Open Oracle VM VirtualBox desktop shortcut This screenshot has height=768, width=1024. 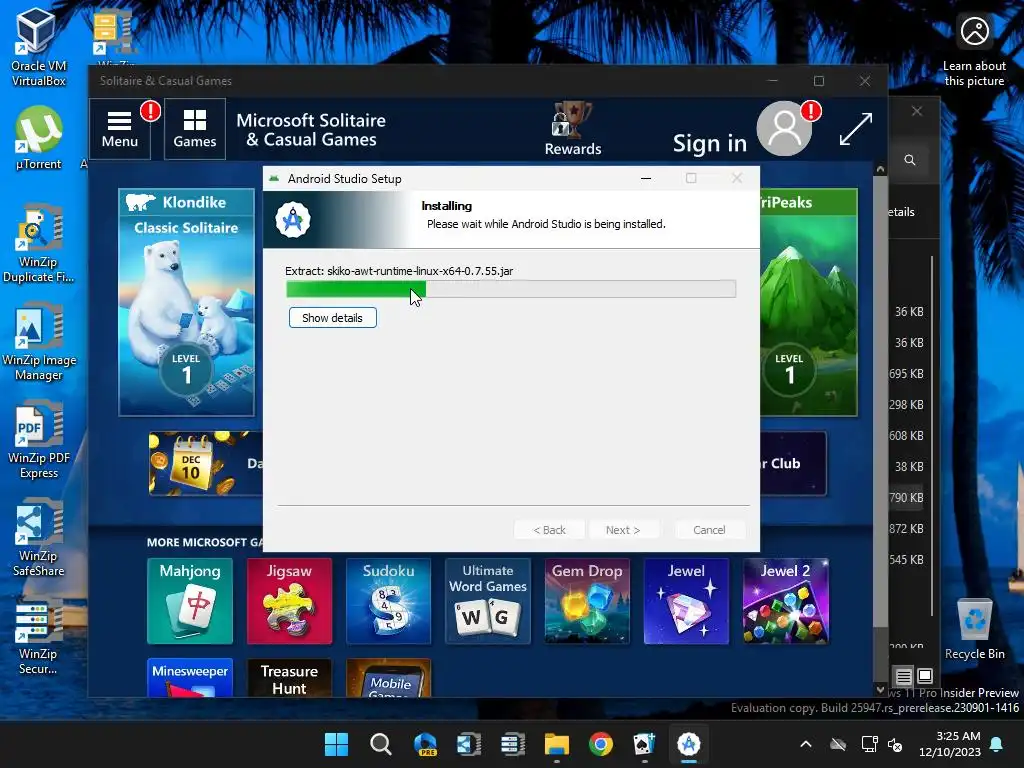(38, 47)
